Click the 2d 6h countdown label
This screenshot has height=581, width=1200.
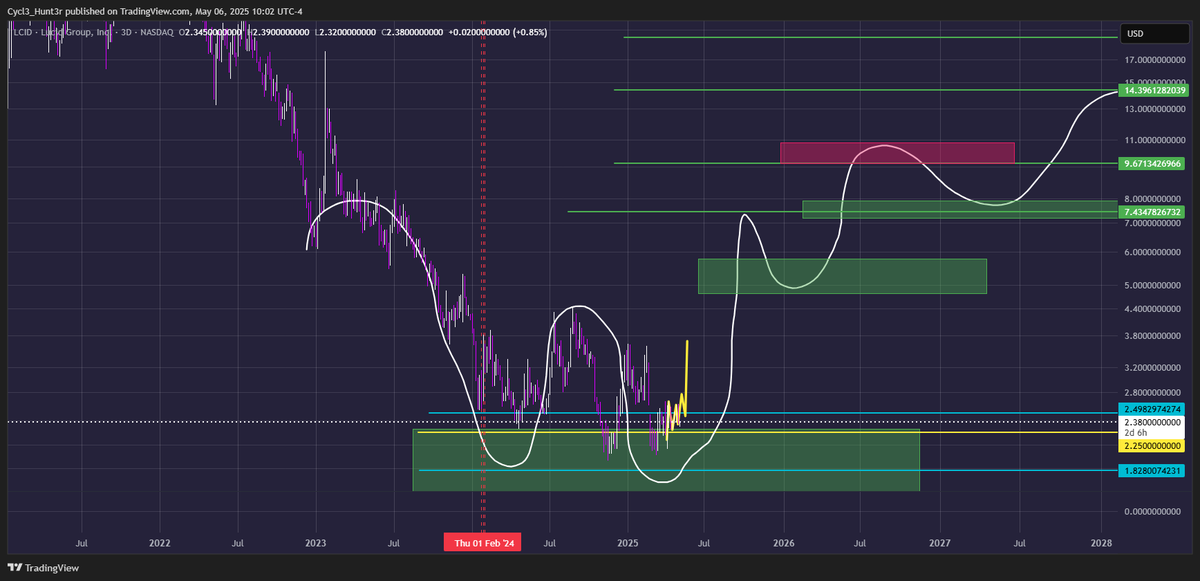(1137, 433)
